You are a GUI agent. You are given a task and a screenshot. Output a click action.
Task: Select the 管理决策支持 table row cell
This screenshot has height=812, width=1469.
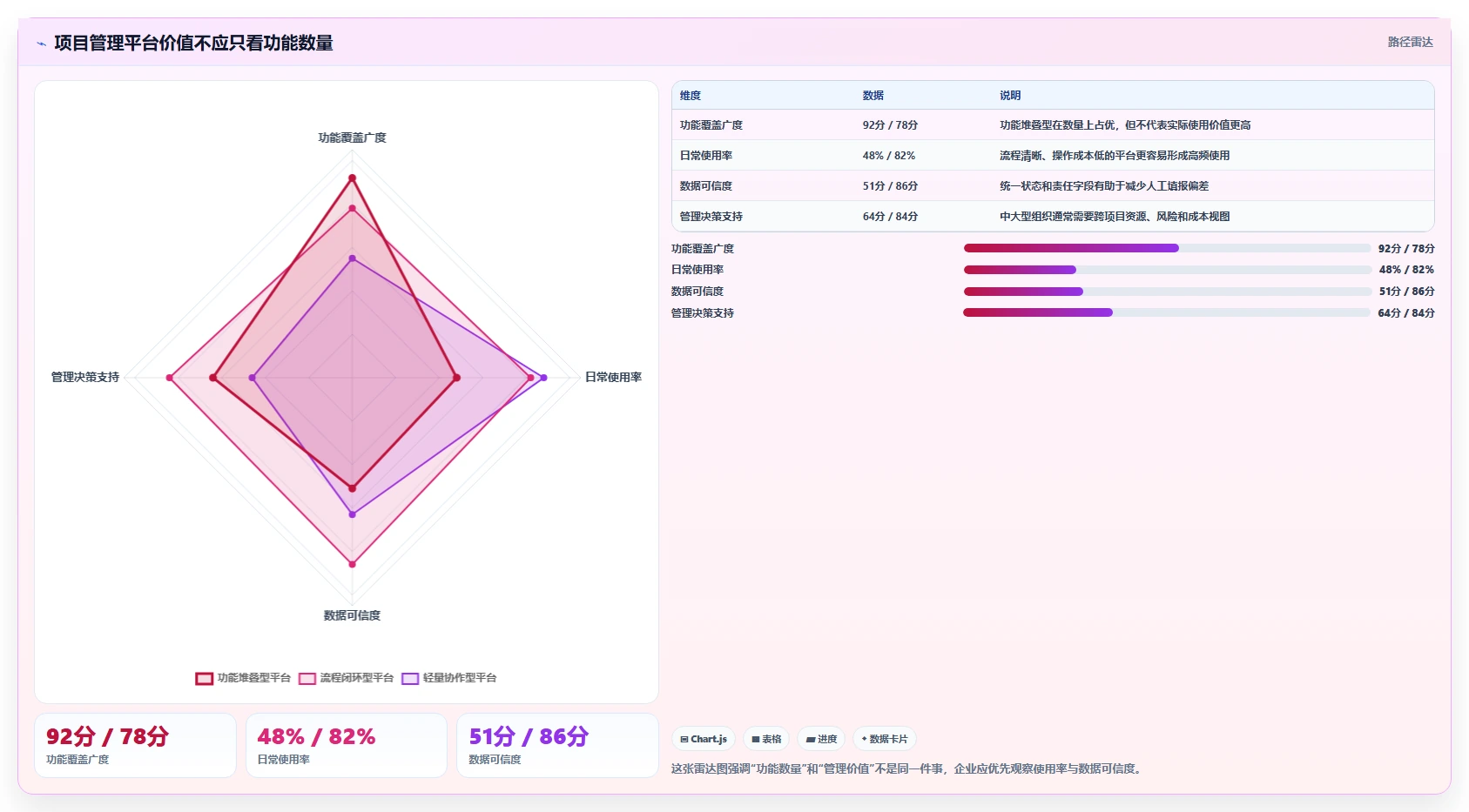pyautogui.click(x=711, y=217)
